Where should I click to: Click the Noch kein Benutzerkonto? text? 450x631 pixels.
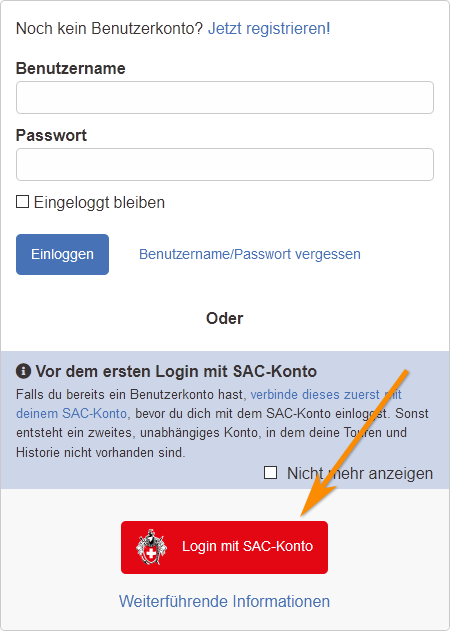(109, 29)
